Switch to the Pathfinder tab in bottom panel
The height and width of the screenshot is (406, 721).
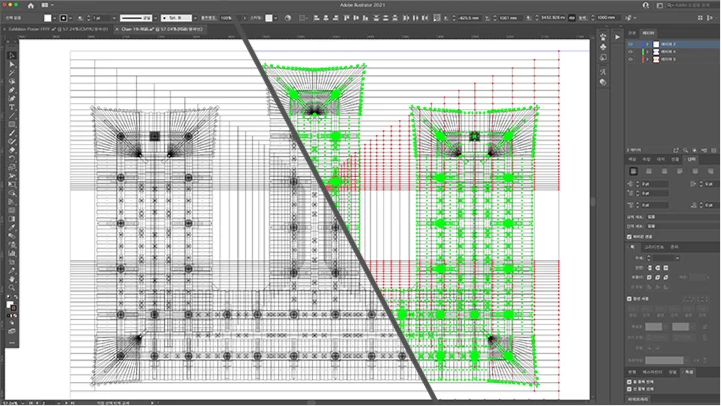[x=652, y=372]
